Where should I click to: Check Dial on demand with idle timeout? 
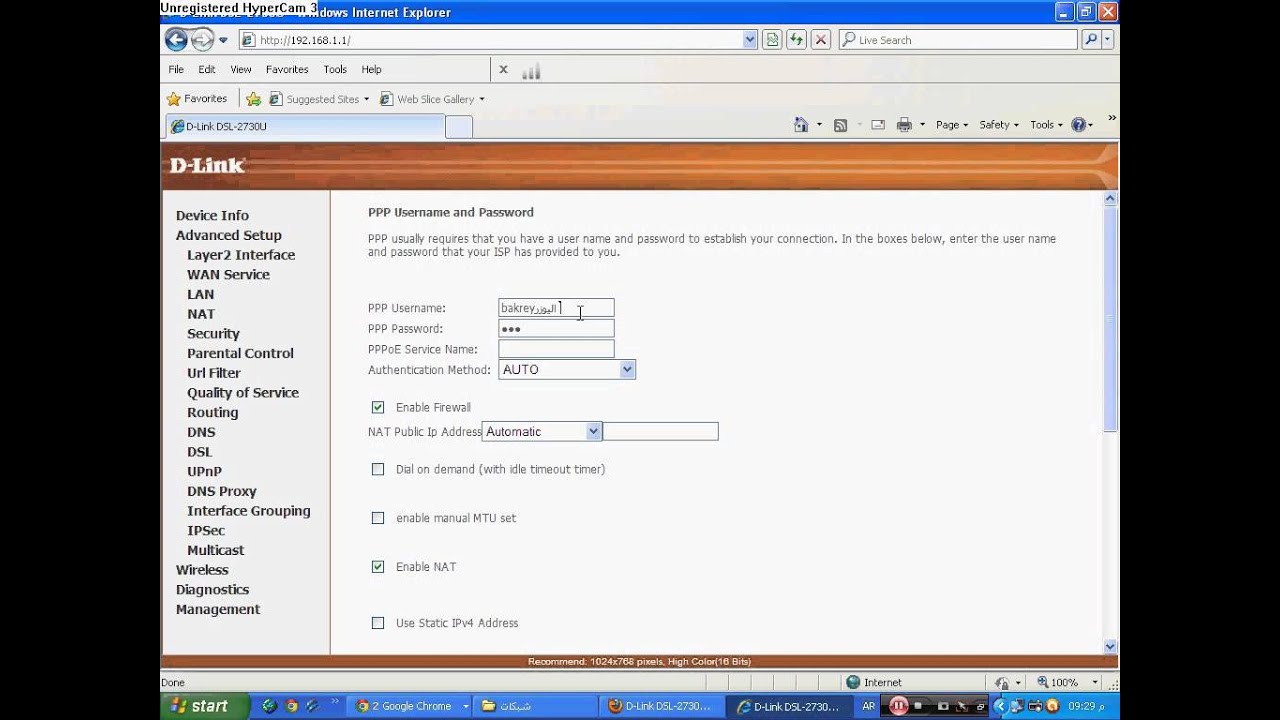point(378,469)
